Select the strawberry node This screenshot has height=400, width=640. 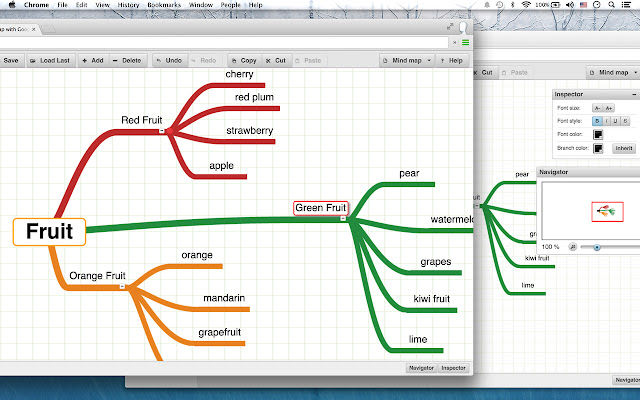pos(250,131)
